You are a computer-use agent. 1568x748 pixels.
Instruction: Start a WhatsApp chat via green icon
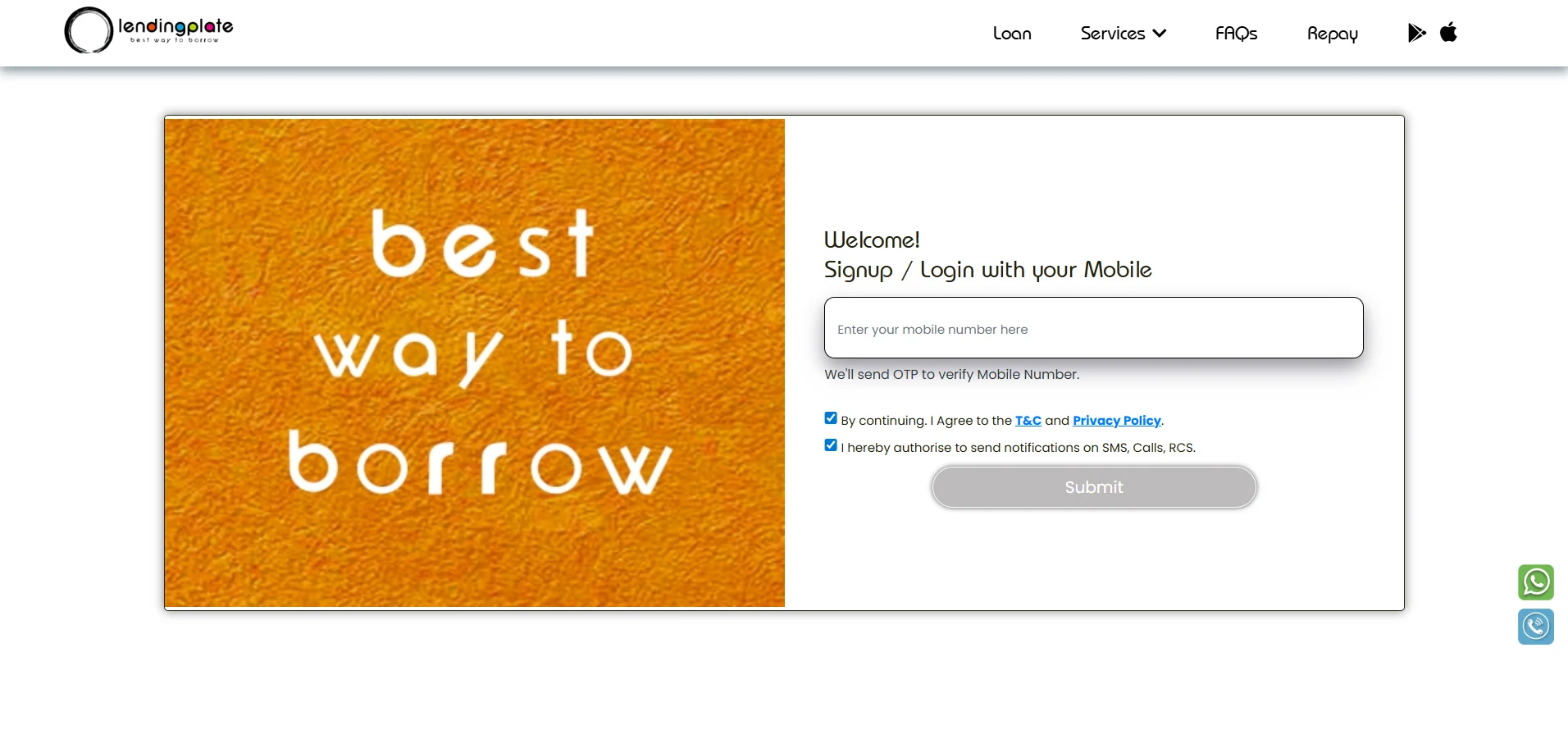pyautogui.click(x=1535, y=582)
